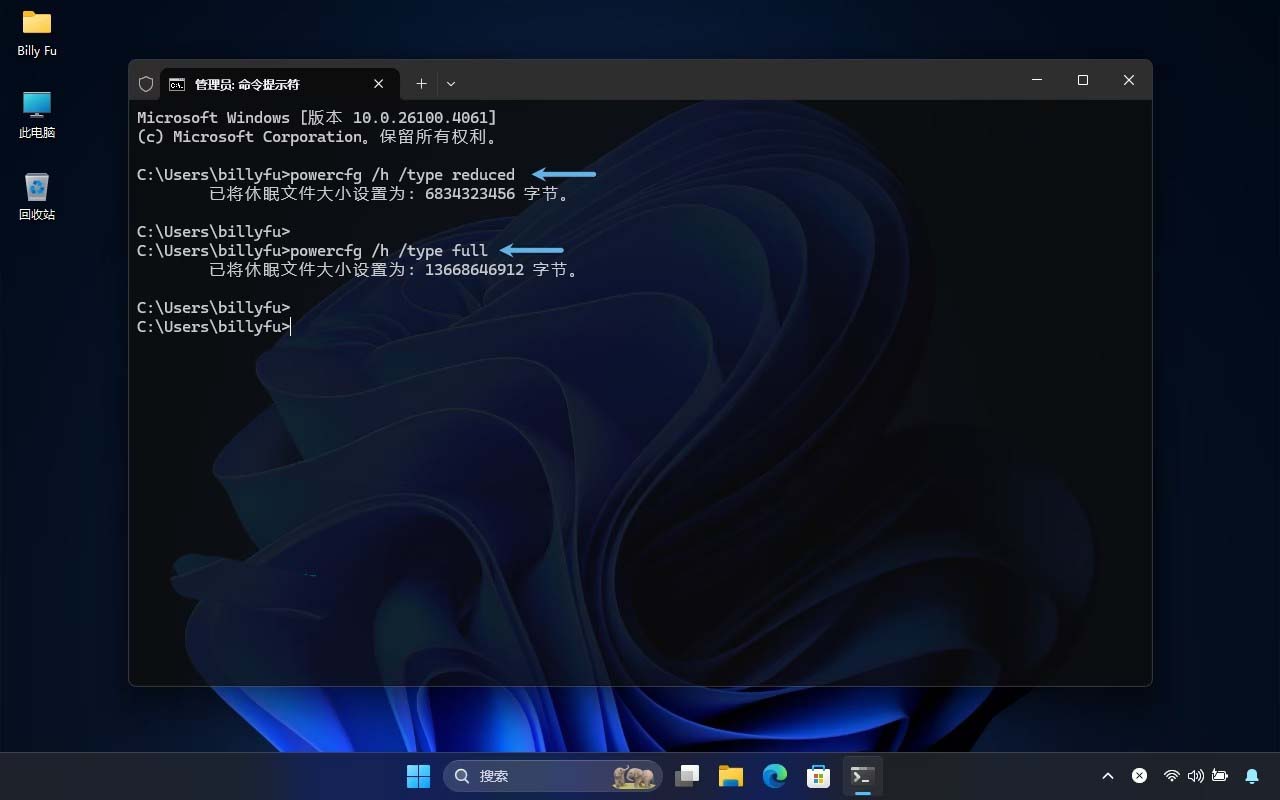The width and height of the screenshot is (1280, 800).
Task: Expand the terminal profile dropdown chevron
Action: pos(451,84)
